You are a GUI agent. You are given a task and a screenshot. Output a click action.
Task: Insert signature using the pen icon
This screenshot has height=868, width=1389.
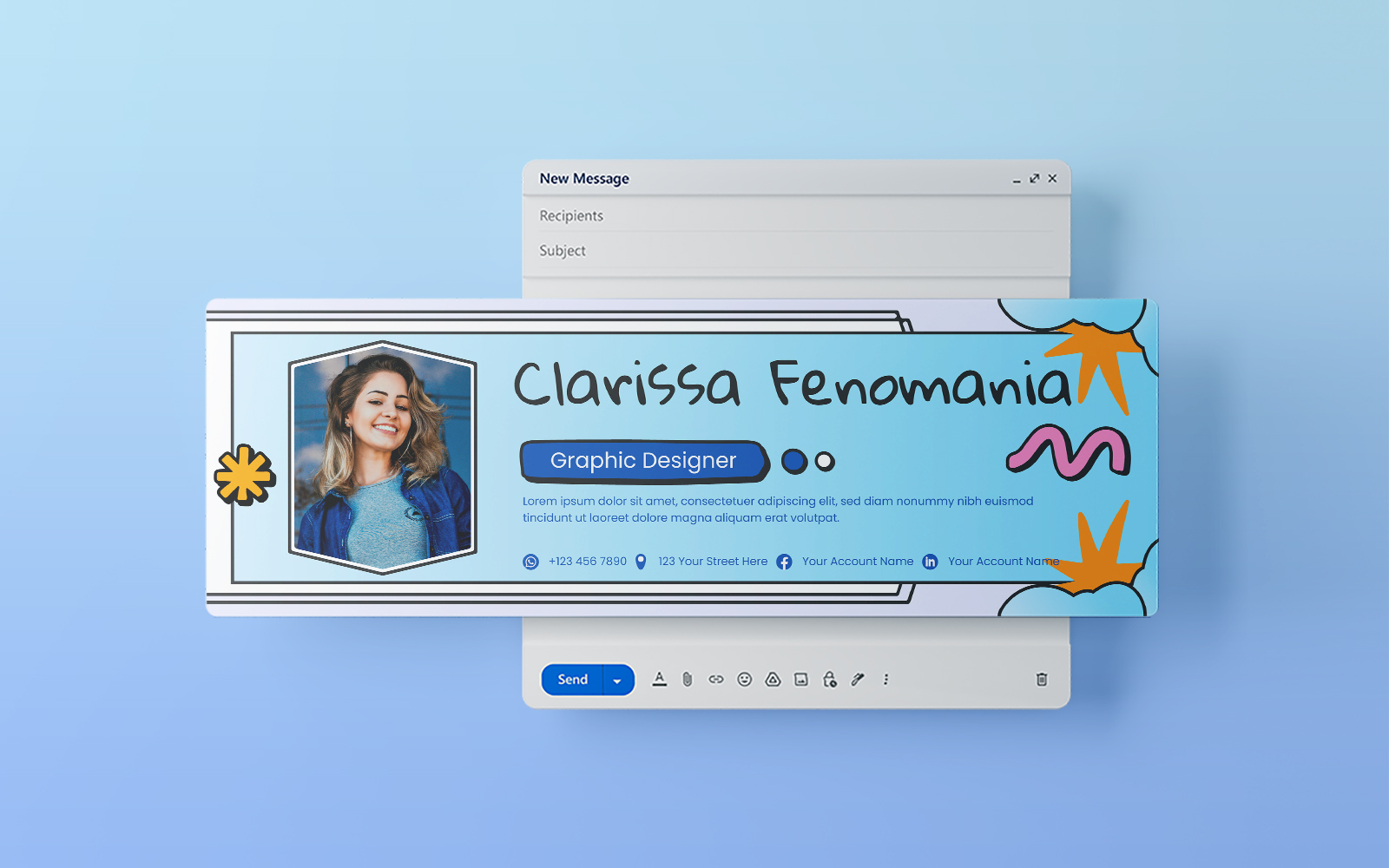[x=858, y=680]
